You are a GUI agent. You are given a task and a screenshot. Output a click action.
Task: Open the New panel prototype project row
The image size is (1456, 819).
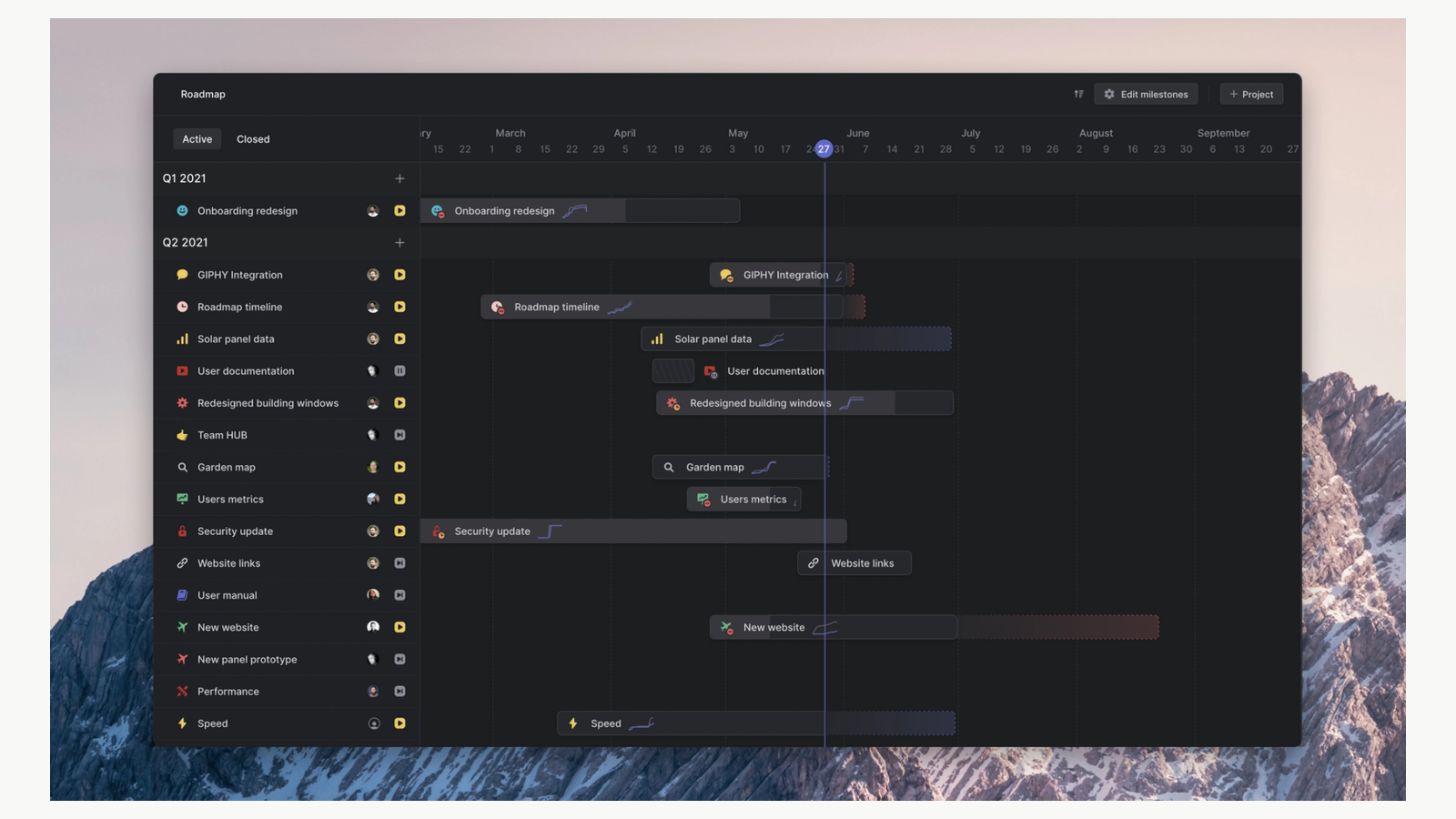(287, 659)
